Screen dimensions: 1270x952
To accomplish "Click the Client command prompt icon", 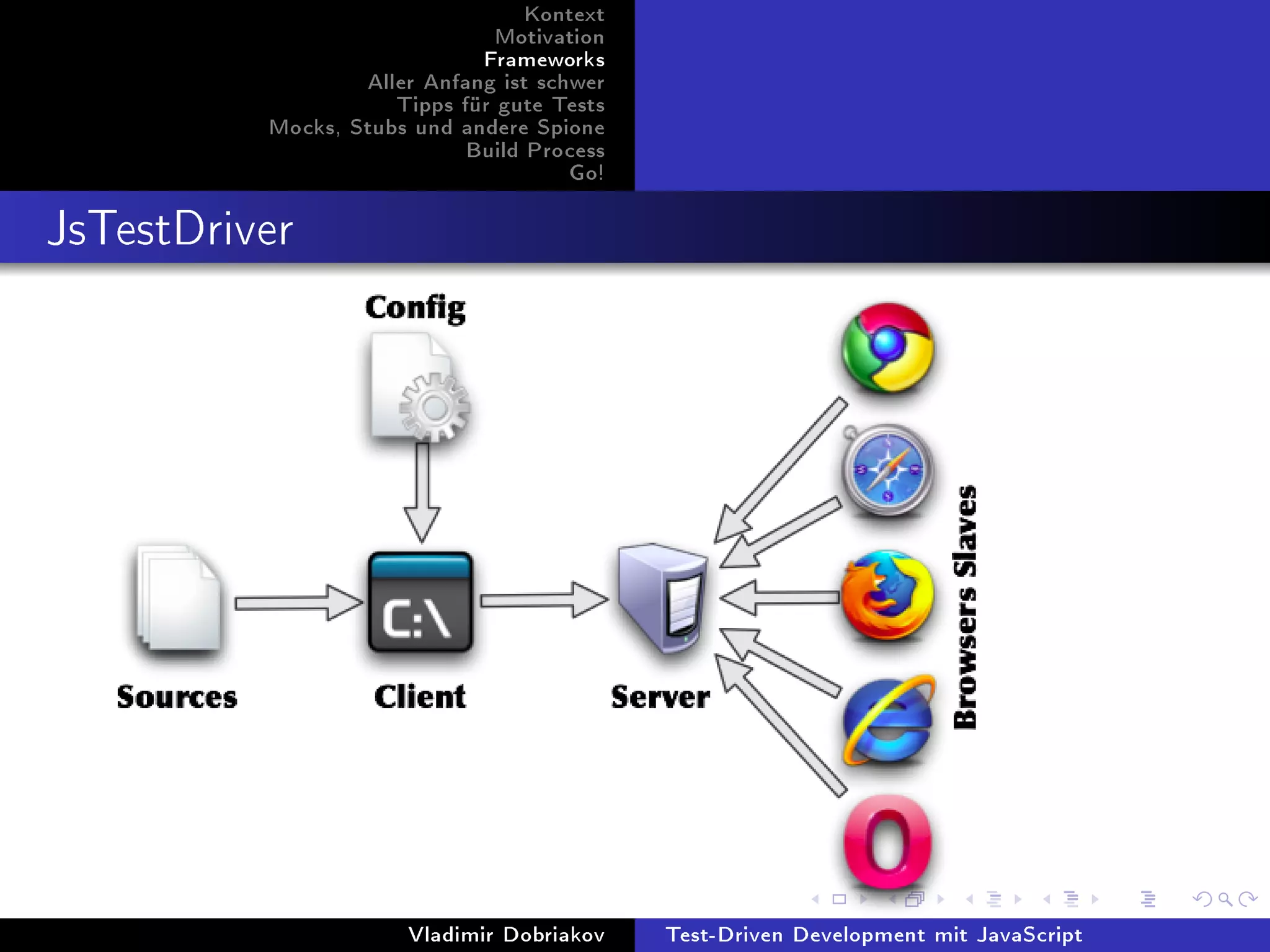I will (x=420, y=602).
